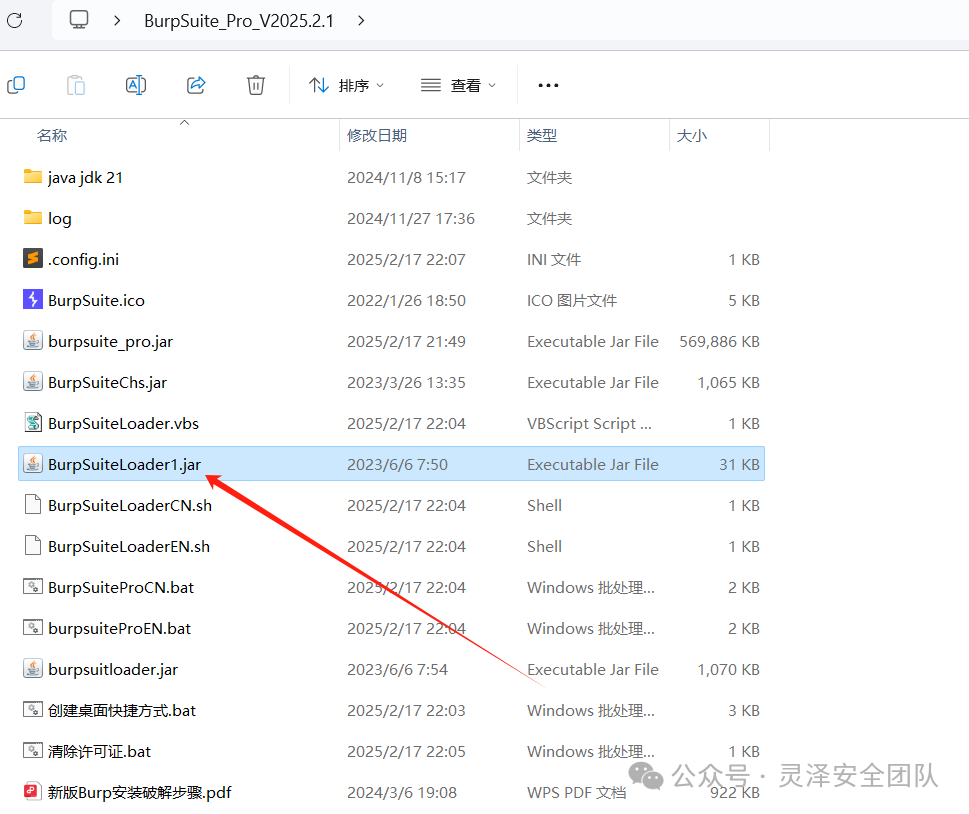Click the 569,886 KB size value
Image resolution: width=969 pixels, height=814 pixels.
click(719, 342)
